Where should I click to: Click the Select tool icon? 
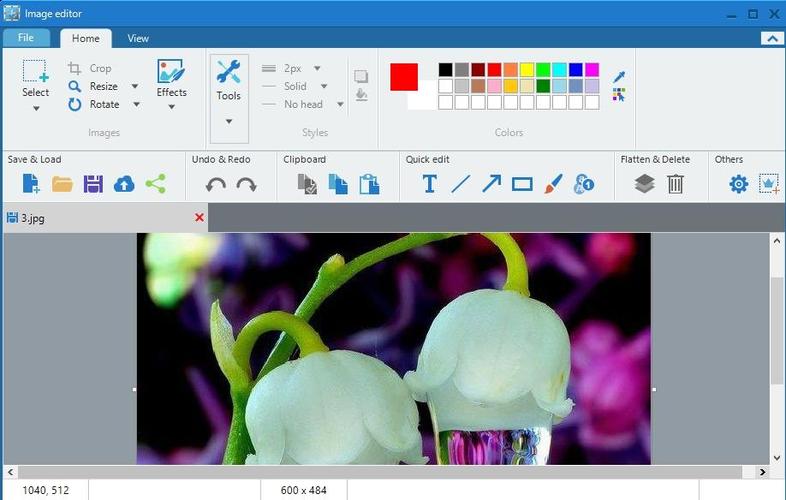tap(35, 71)
